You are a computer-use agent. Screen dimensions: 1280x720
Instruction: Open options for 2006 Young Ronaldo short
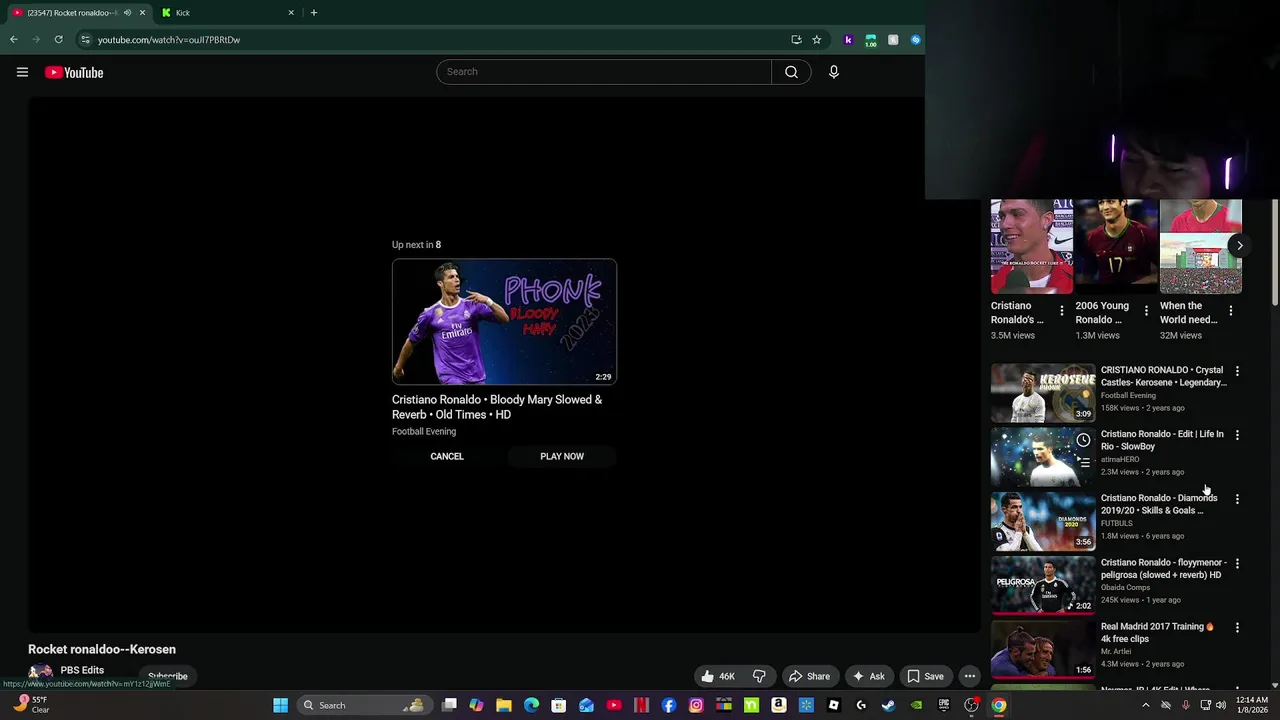tap(1146, 311)
